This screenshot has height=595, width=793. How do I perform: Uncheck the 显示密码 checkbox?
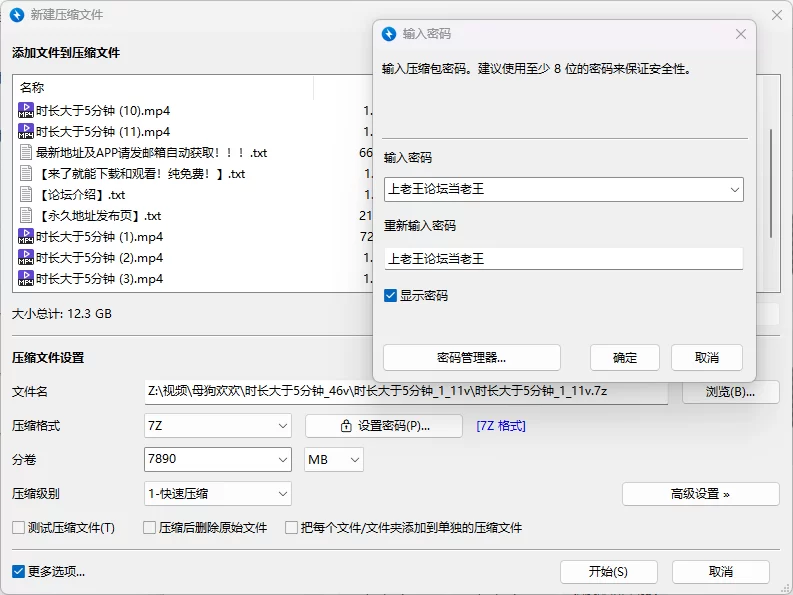click(x=391, y=296)
